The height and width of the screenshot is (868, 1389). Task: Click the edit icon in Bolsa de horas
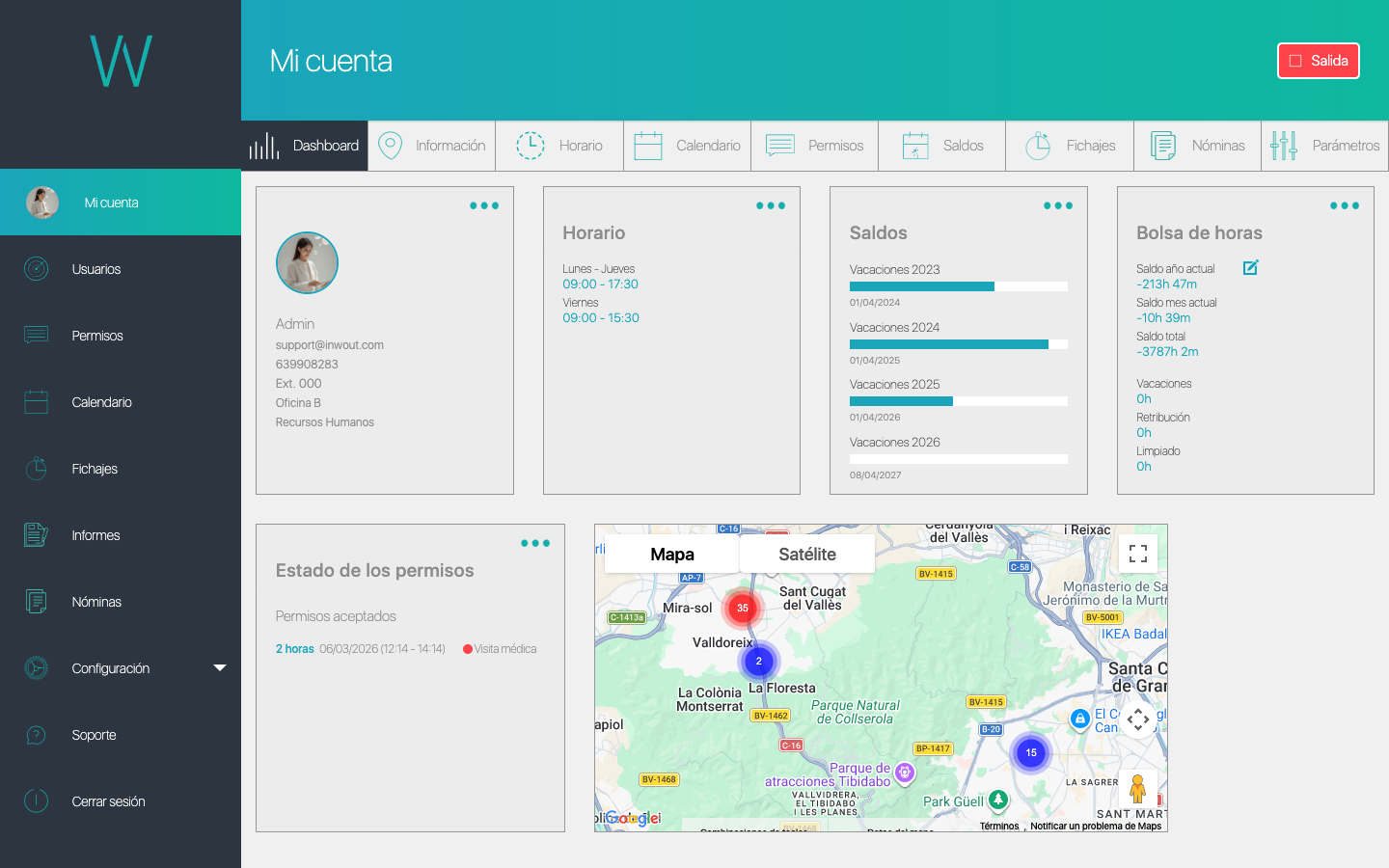click(1250, 267)
